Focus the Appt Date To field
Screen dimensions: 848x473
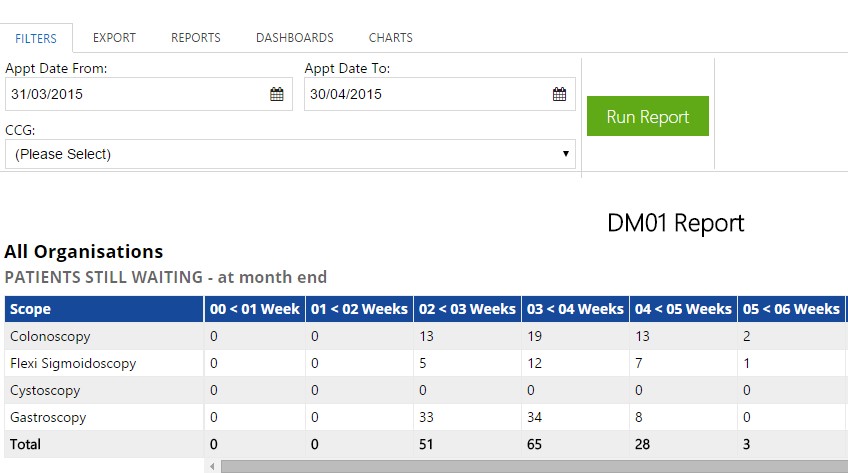440,94
